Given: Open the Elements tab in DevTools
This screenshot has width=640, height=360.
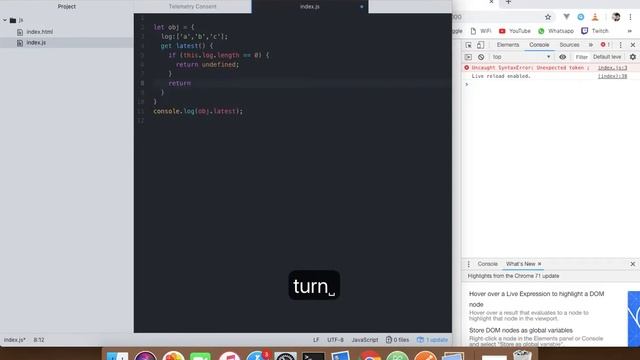Looking at the screenshot, I should tap(508, 45).
